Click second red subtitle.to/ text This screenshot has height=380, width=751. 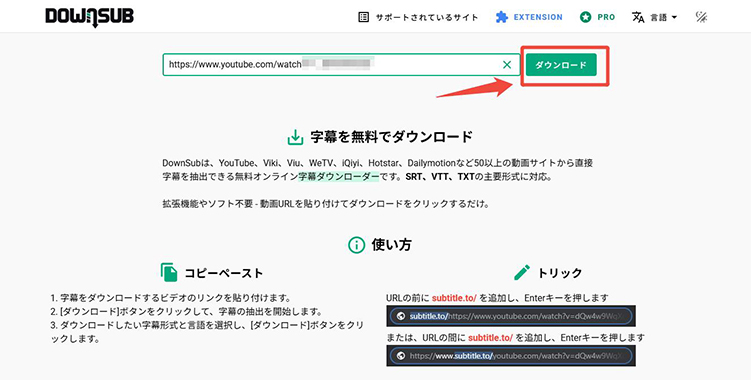click(x=490, y=338)
